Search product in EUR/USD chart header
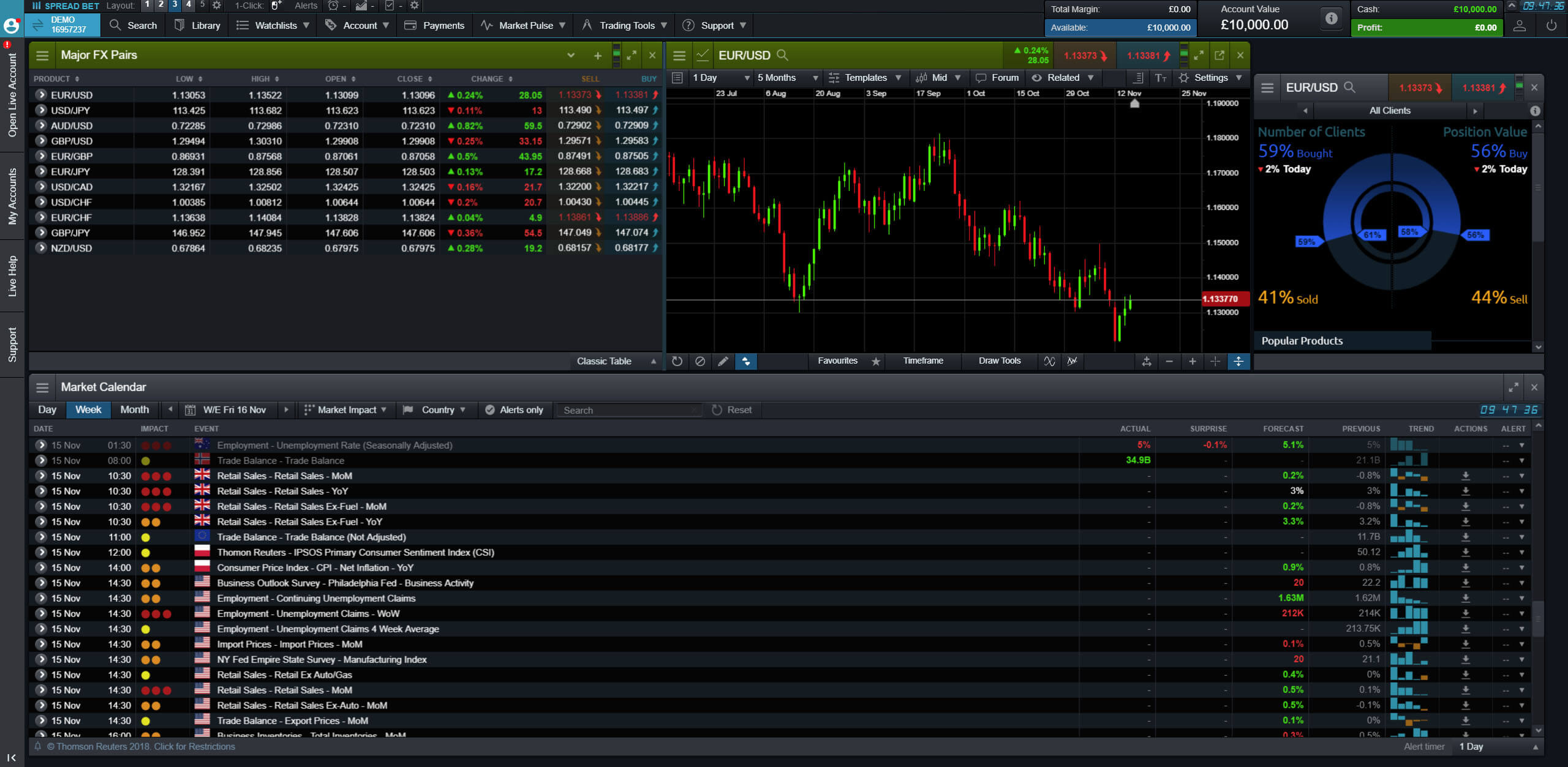The image size is (1568, 767). click(x=782, y=55)
